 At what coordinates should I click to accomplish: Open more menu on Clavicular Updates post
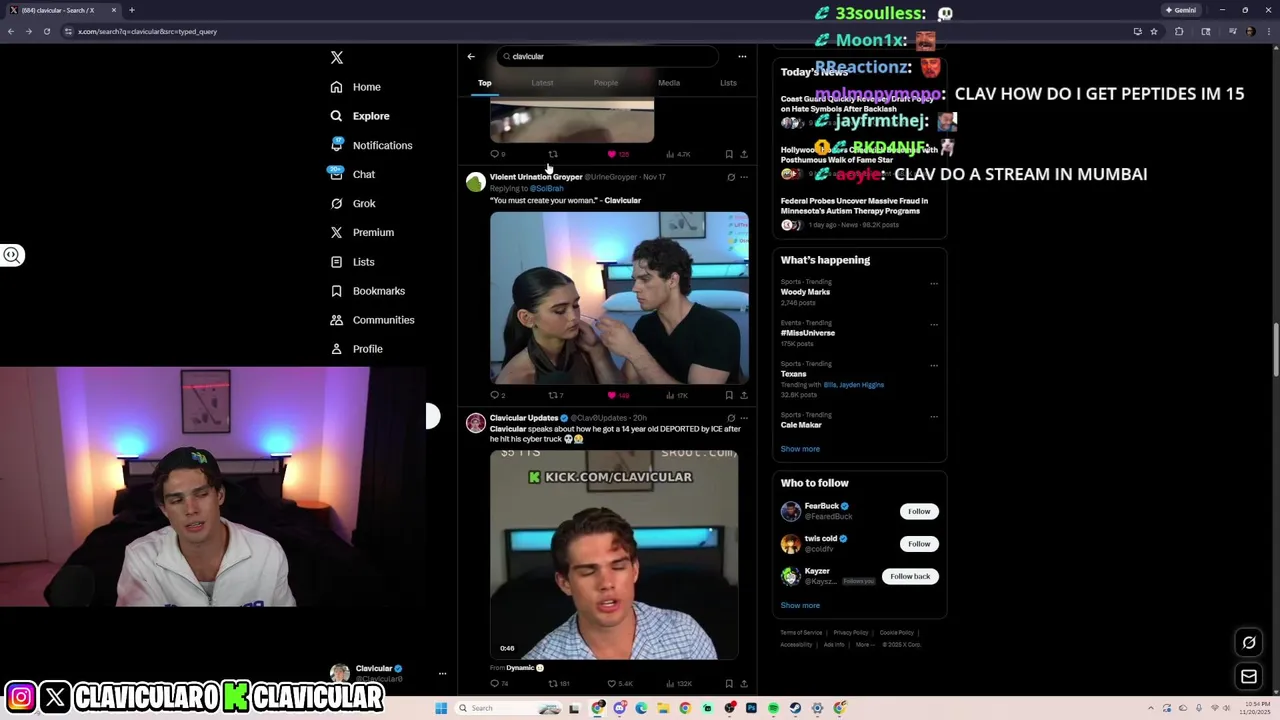tap(743, 418)
